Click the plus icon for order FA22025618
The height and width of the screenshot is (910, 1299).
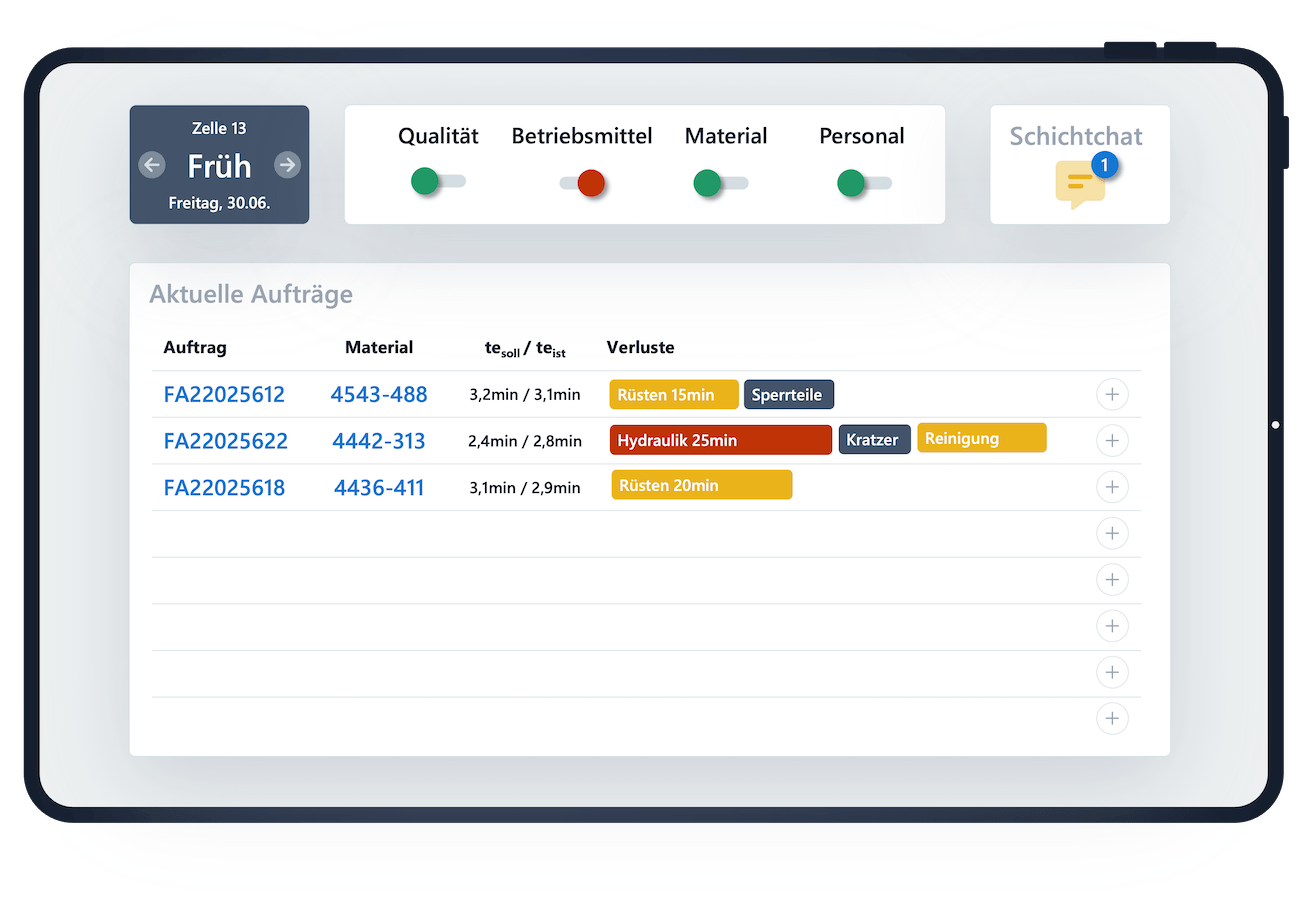pos(1112,487)
